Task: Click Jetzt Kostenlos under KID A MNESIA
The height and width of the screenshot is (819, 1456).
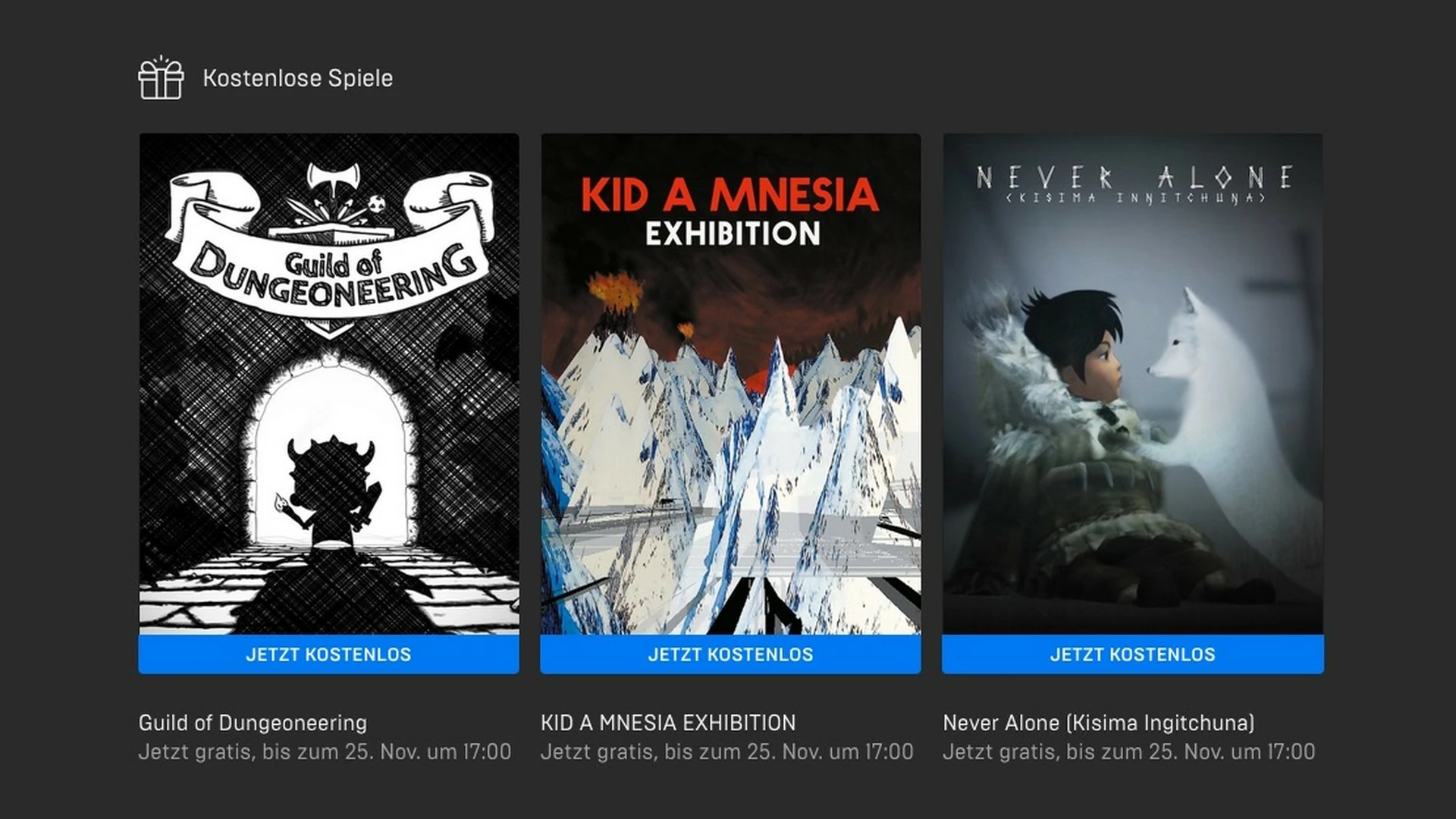Action: click(731, 654)
